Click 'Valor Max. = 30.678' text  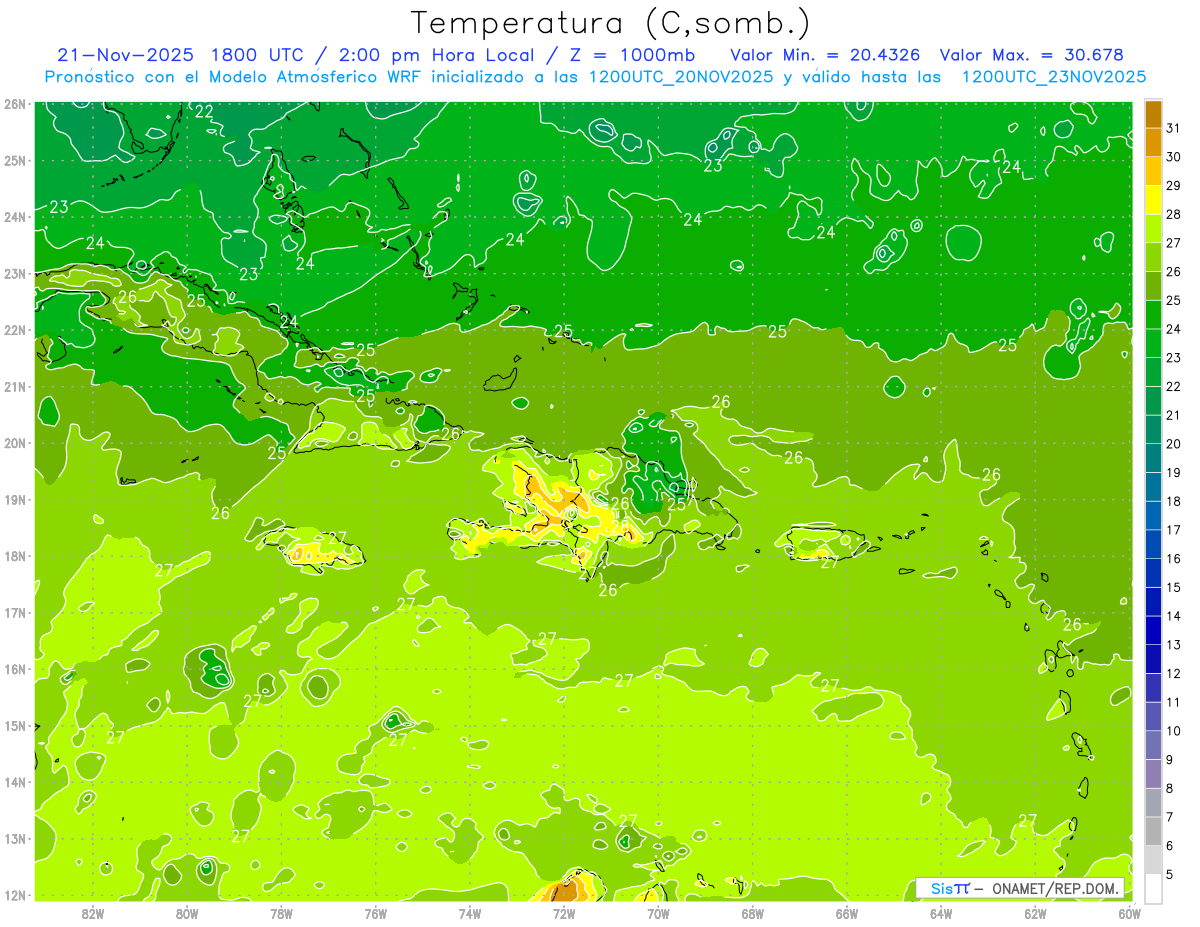[x=1032, y=55]
